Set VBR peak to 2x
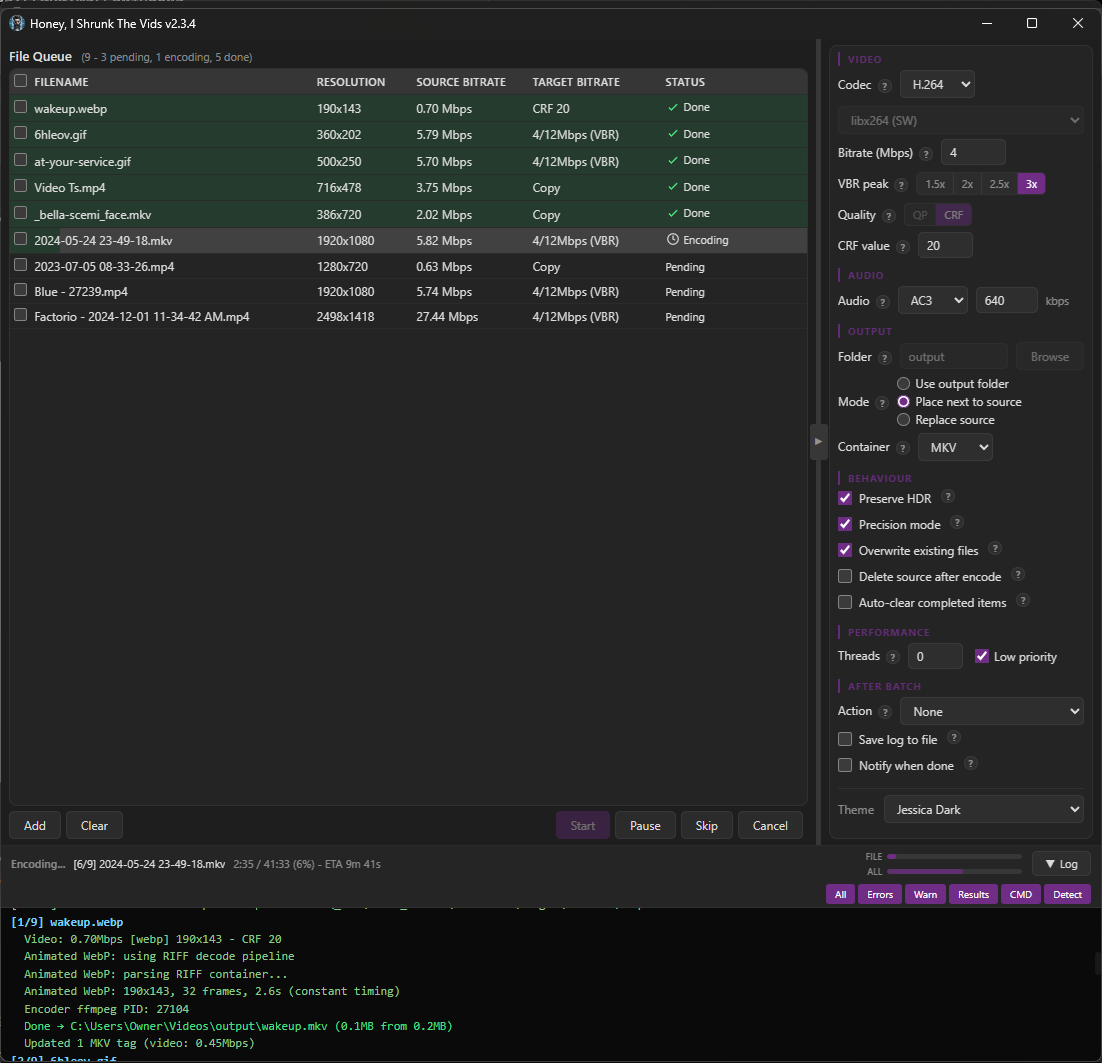1102x1063 pixels. pos(967,184)
